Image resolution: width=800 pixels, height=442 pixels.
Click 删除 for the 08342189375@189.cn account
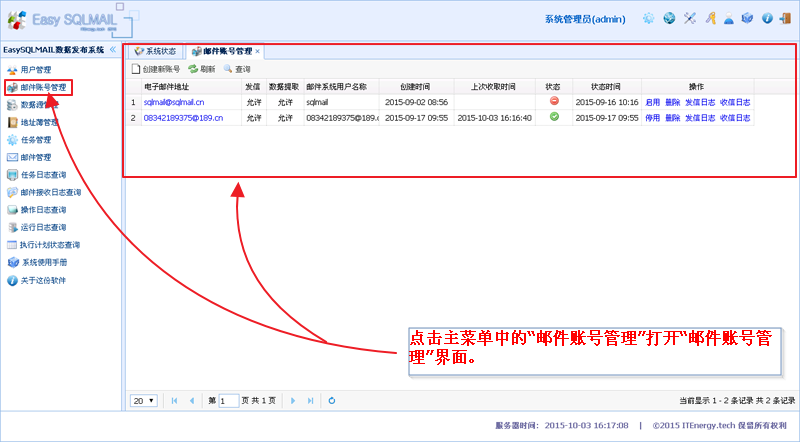[672, 118]
